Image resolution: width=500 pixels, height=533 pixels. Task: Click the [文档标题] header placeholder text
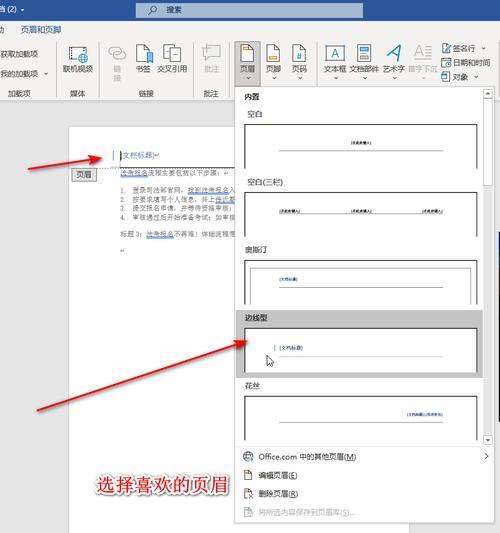[139, 155]
